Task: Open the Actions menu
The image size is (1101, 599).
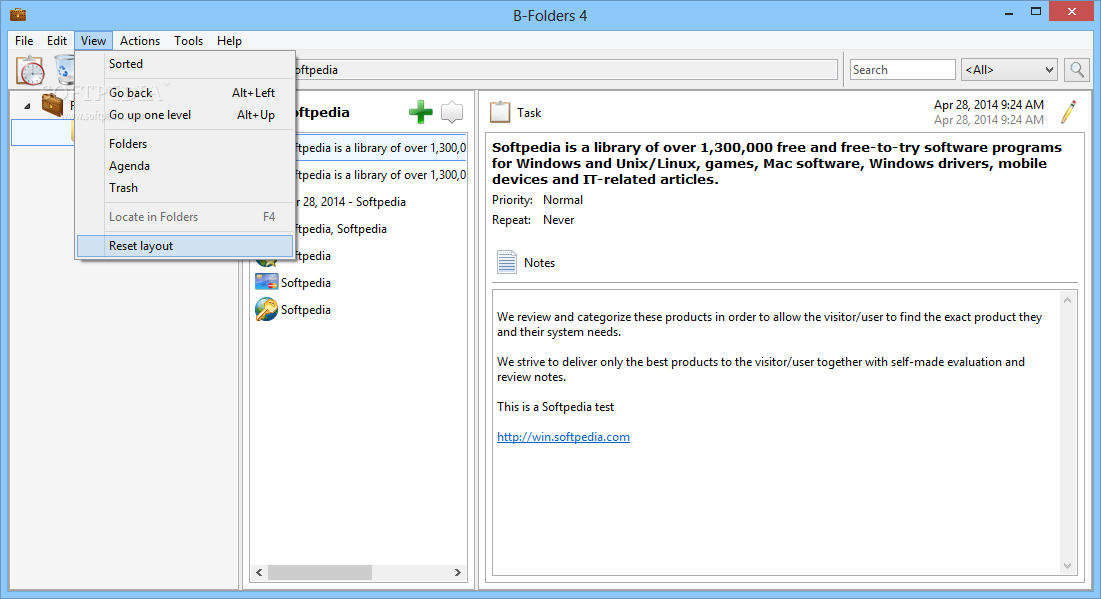Action: (140, 41)
